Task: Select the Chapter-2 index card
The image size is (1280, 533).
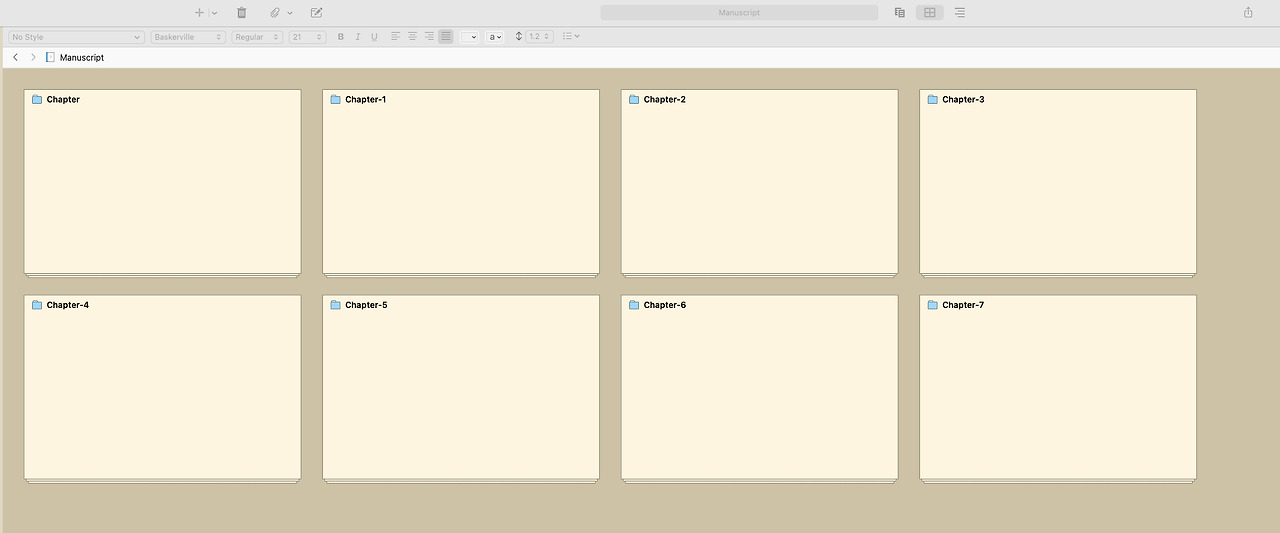Action: coord(759,182)
